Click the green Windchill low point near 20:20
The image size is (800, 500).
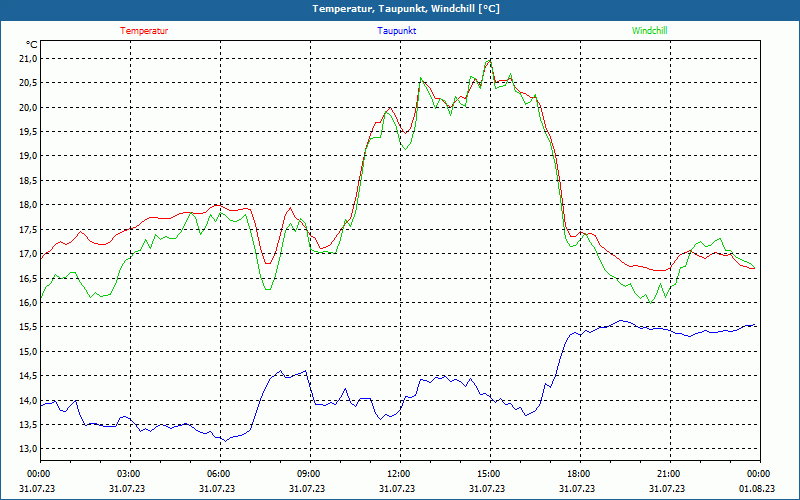coord(650,303)
